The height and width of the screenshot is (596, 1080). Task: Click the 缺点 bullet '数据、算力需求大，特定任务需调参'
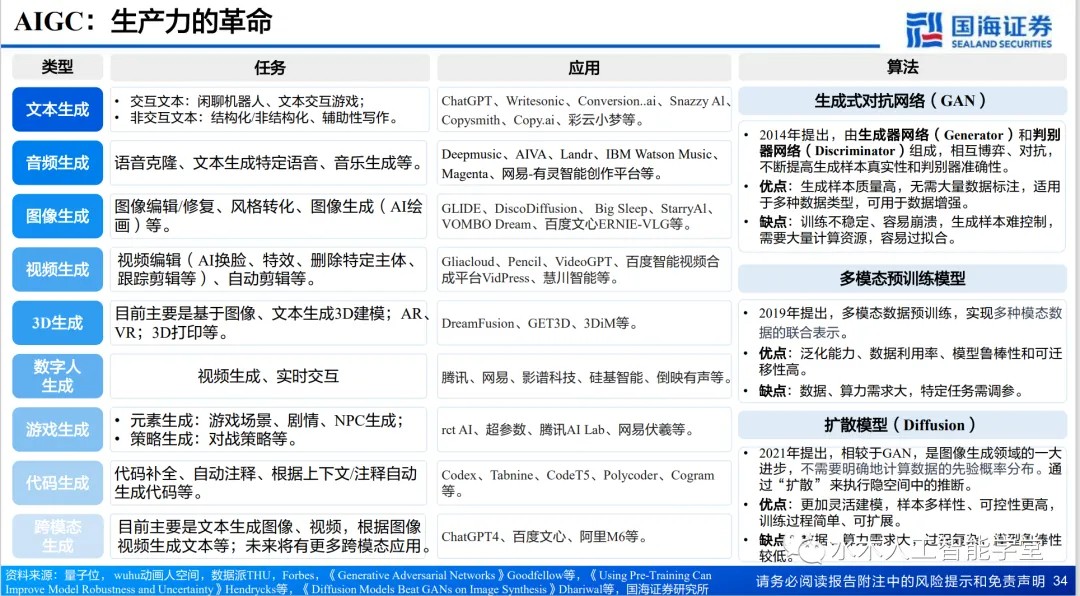(x=884, y=391)
